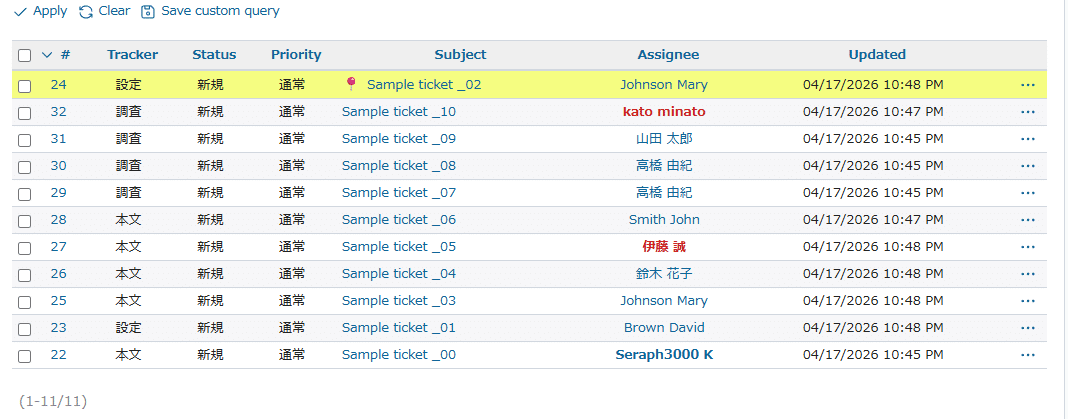The width and height of the screenshot is (1068, 419).
Task: Open assignee Smith John profile link
Action: point(664,220)
